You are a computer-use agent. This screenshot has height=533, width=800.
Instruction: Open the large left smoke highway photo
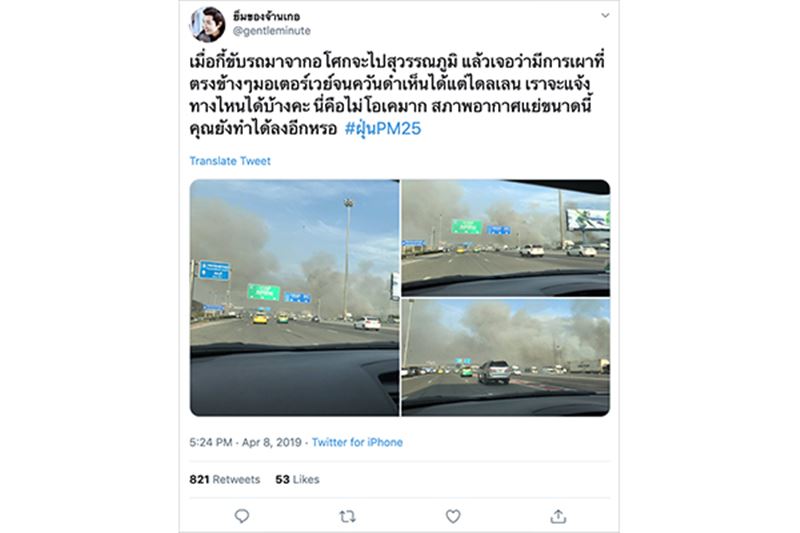pyautogui.click(x=294, y=298)
